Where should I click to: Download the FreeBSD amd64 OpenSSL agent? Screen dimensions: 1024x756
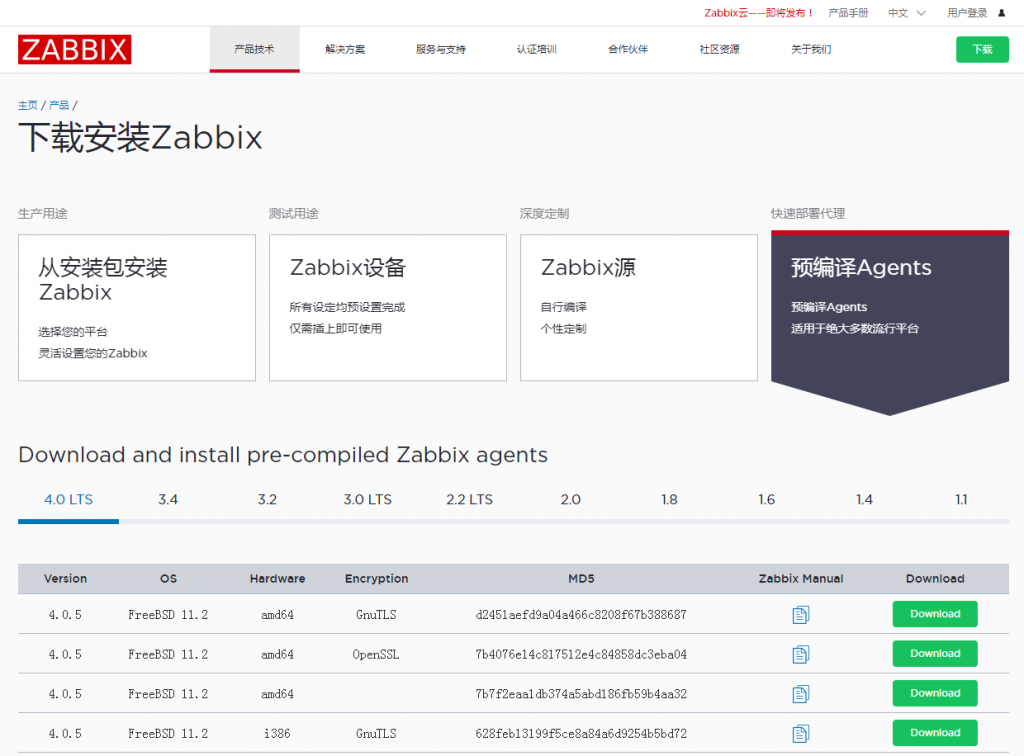click(935, 654)
